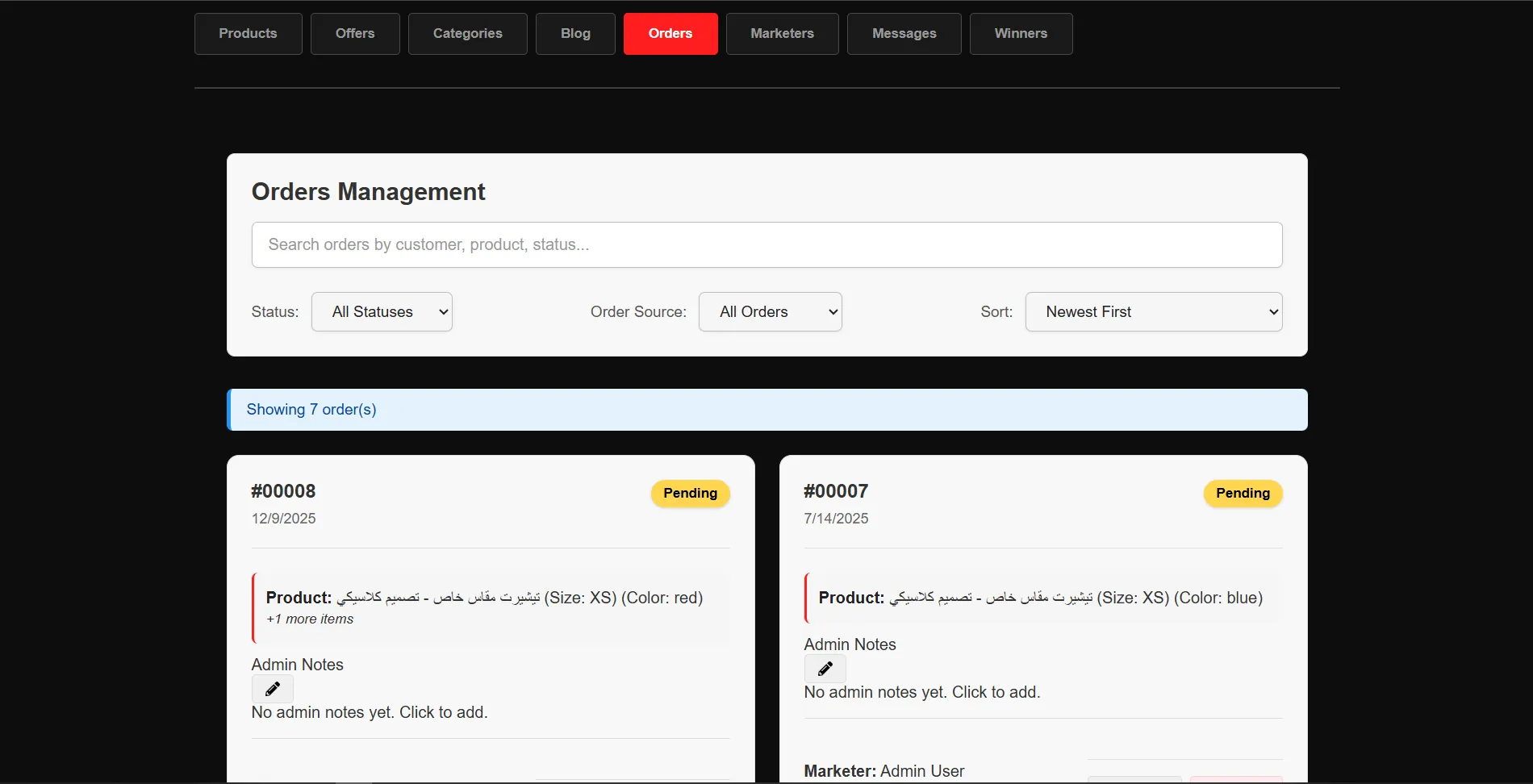Click the Pending badge on order #00008
Viewport: 1533px width, 784px height.
click(x=691, y=494)
